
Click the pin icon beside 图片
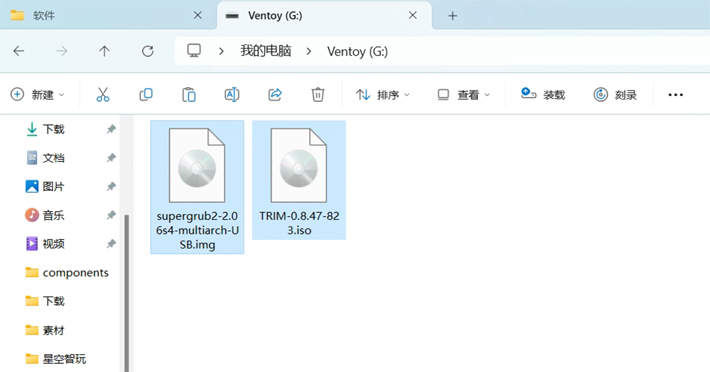(111, 186)
